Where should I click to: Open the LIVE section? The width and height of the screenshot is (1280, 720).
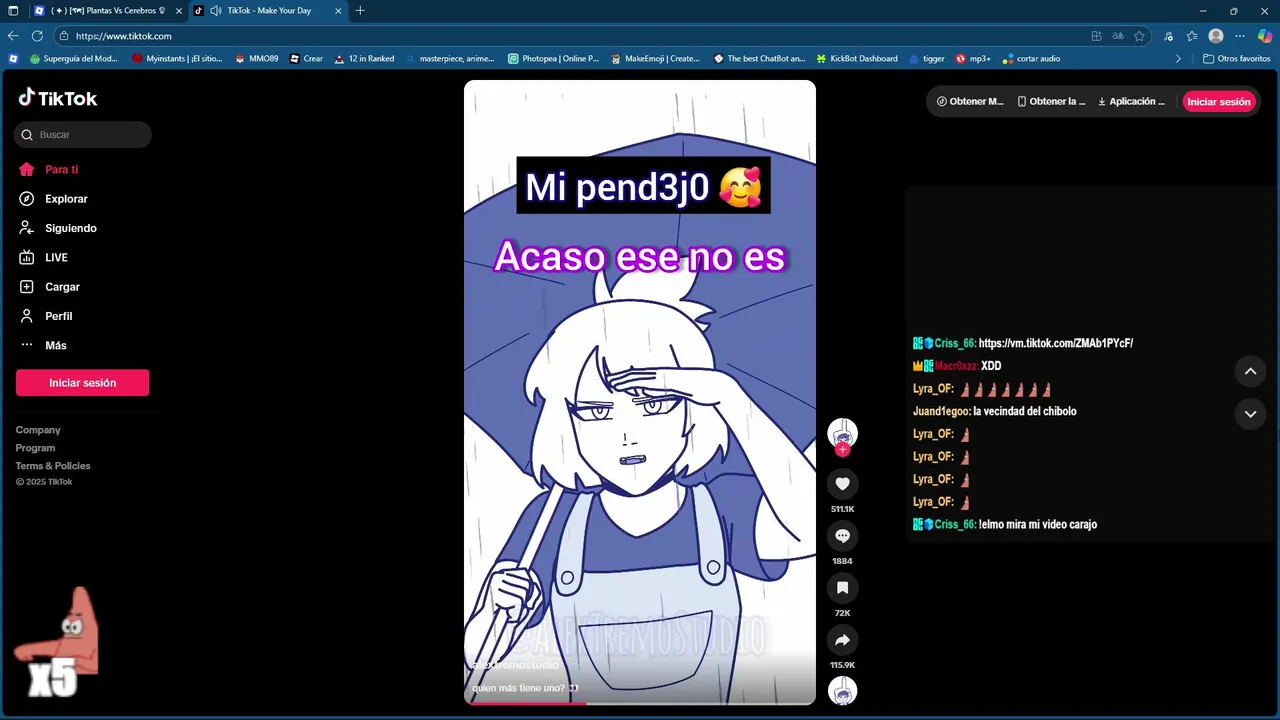tap(44, 257)
